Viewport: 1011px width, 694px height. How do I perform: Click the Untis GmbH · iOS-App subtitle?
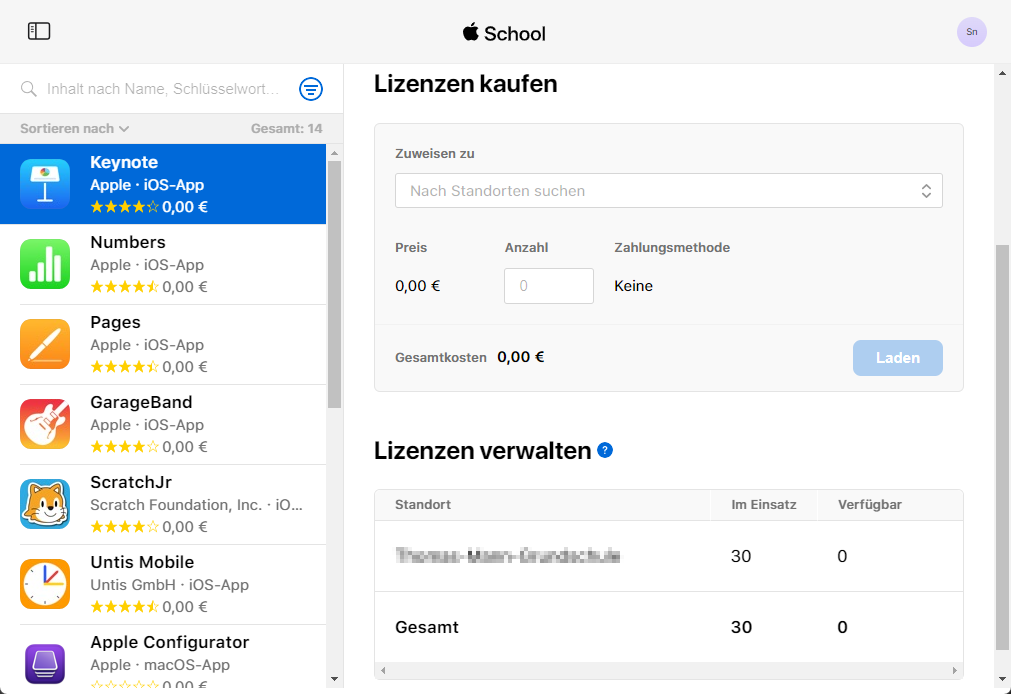170,584
